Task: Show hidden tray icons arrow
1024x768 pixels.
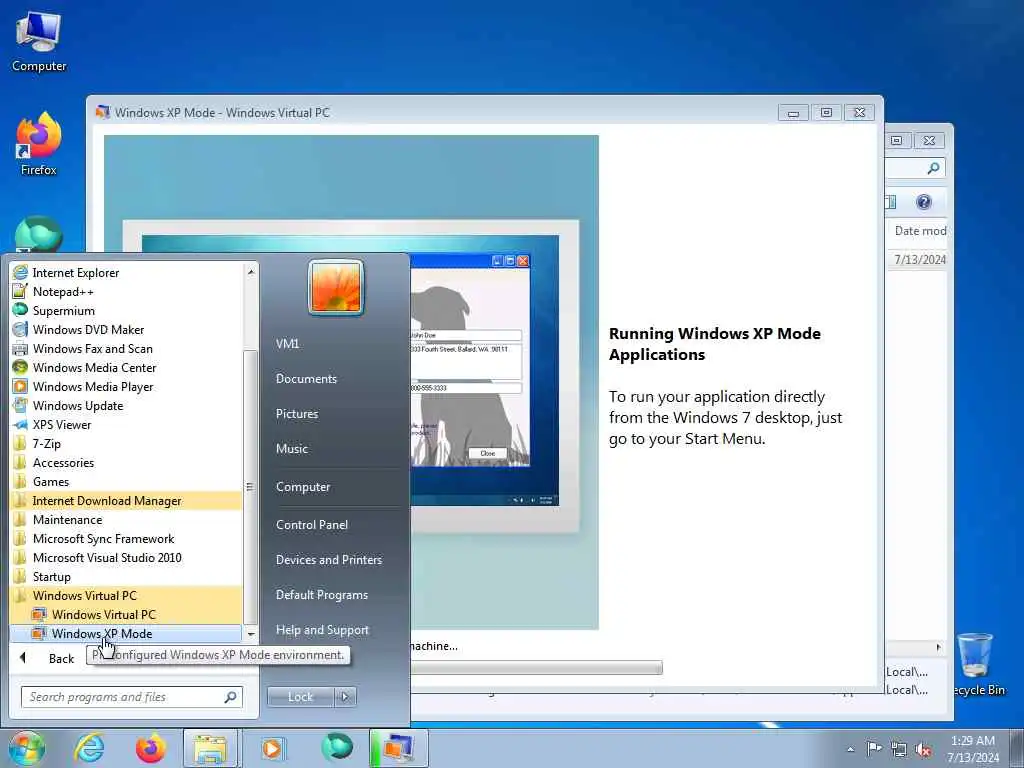Action: pyautogui.click(x=850, y=749)
